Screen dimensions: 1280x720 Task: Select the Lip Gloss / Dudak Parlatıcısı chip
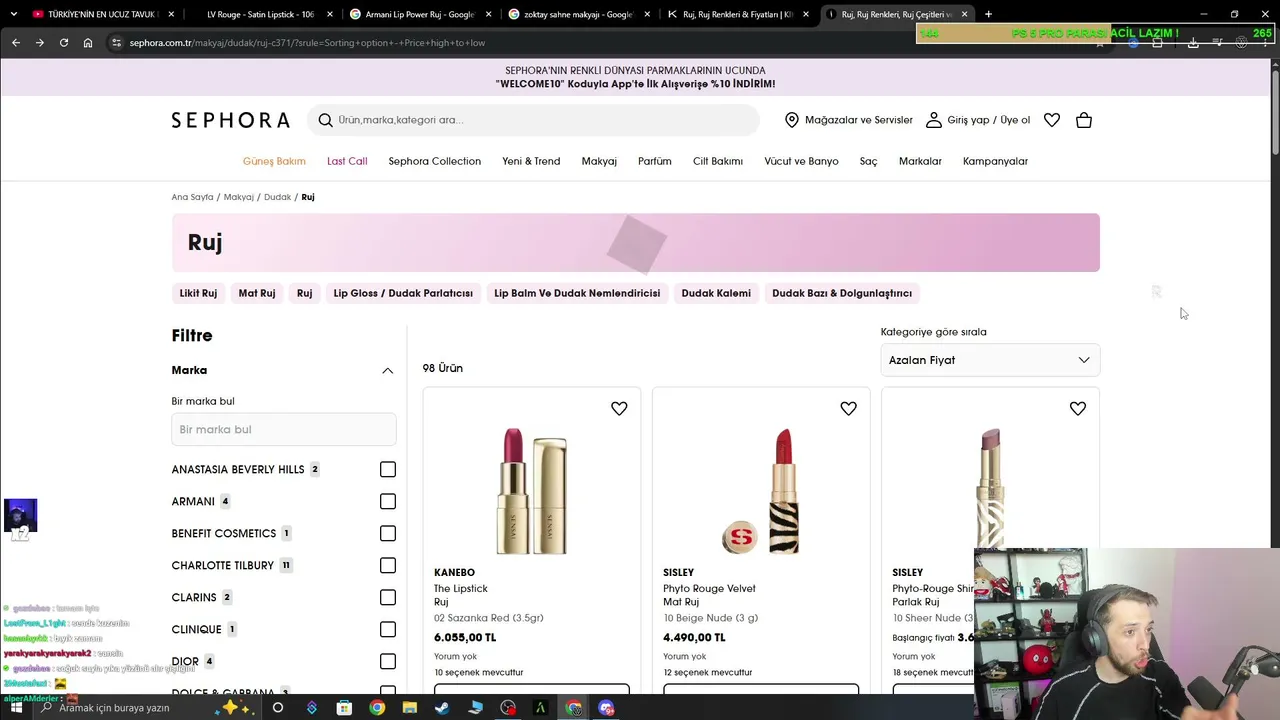[403, 293]
